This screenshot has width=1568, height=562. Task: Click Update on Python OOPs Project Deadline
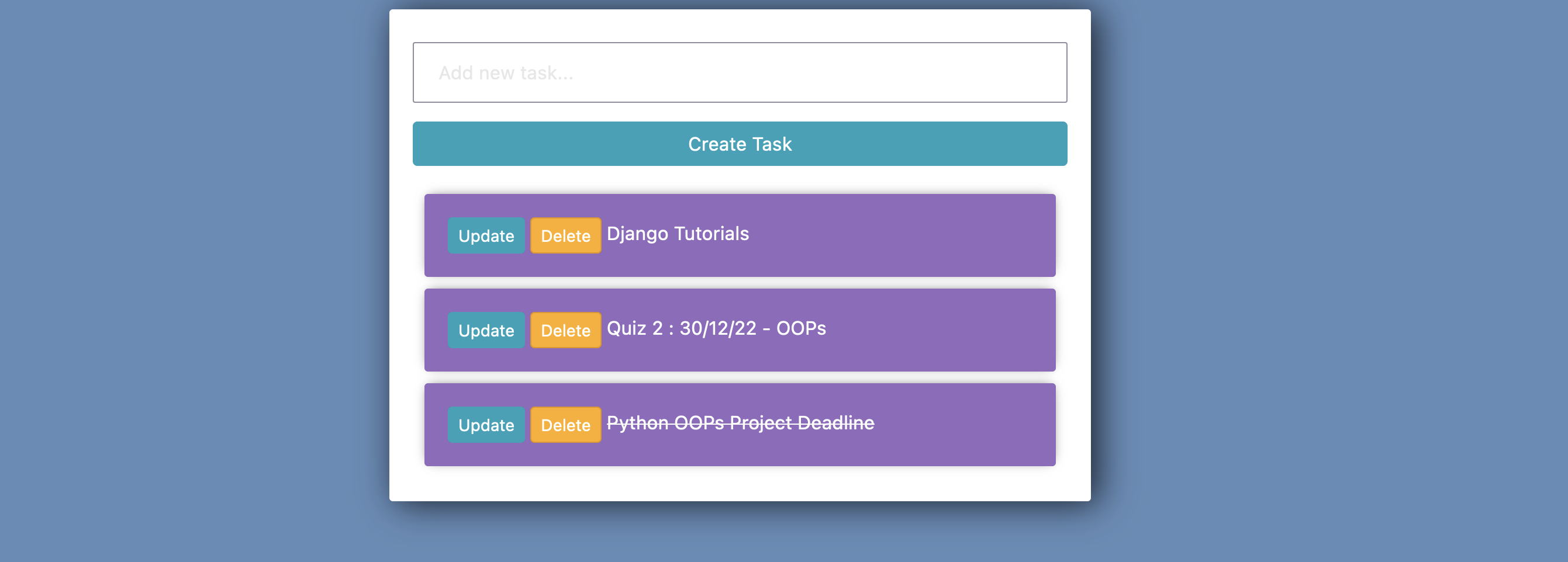point(486,425)
